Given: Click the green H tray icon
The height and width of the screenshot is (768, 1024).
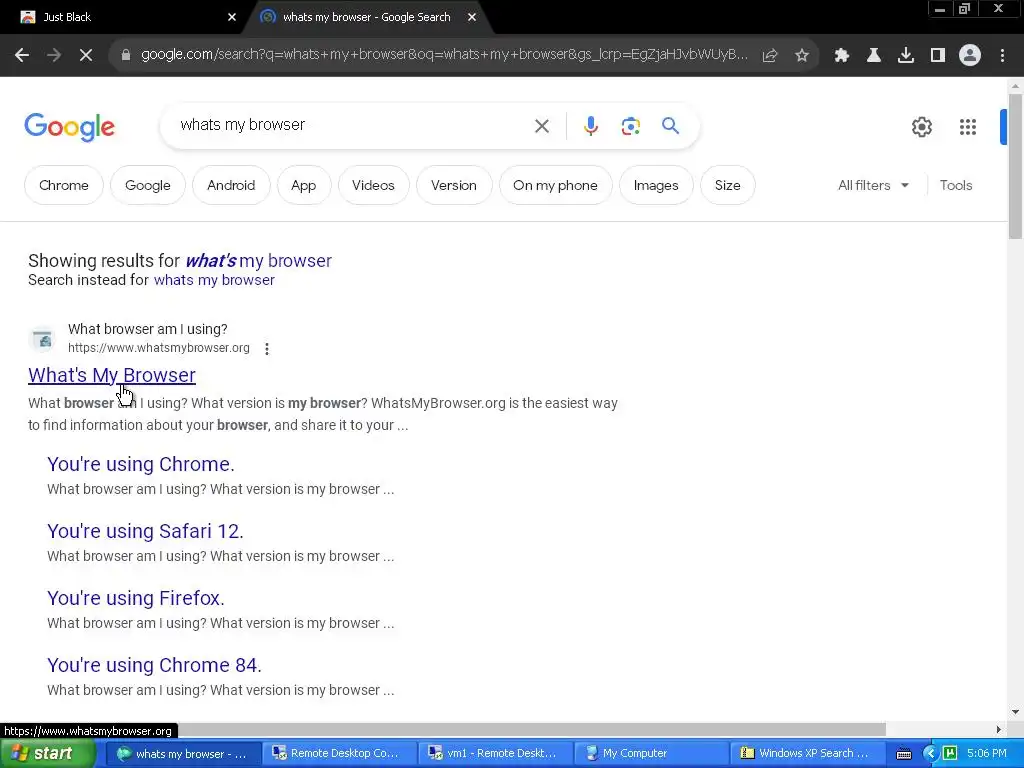Looking at the screenshot, I should (x=950, y=754).
